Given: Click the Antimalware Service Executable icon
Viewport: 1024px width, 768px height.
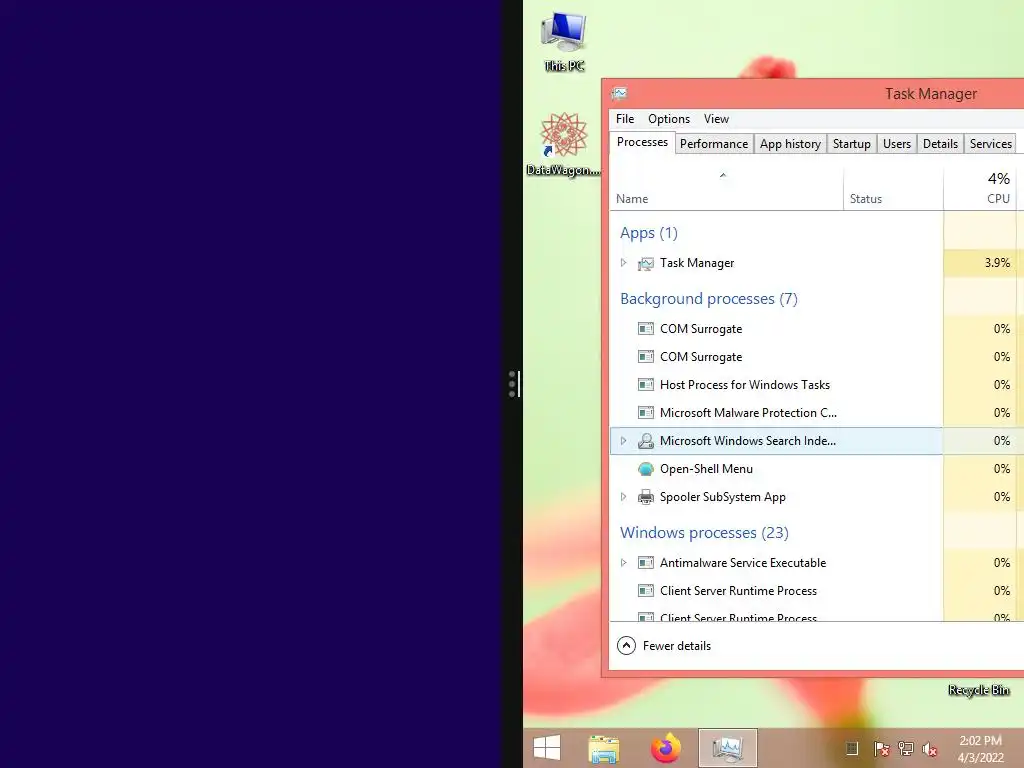Looking at the screenshot, I should coord(645,562).
